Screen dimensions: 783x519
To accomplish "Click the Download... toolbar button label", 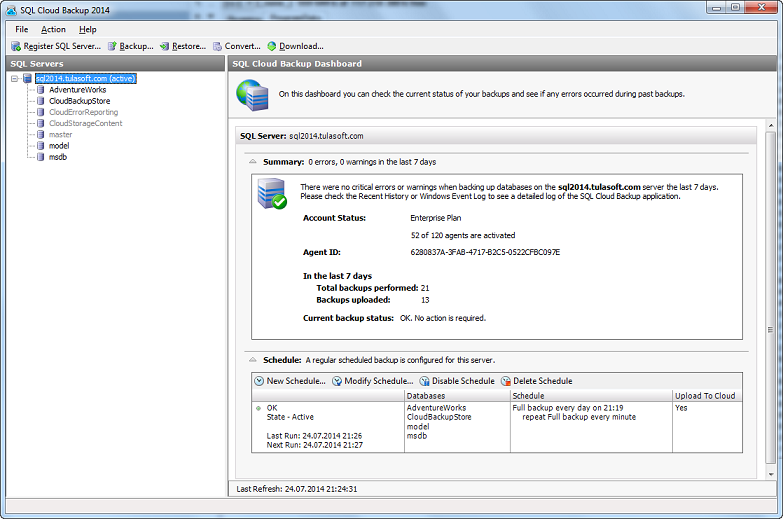I will click(301, 46).
